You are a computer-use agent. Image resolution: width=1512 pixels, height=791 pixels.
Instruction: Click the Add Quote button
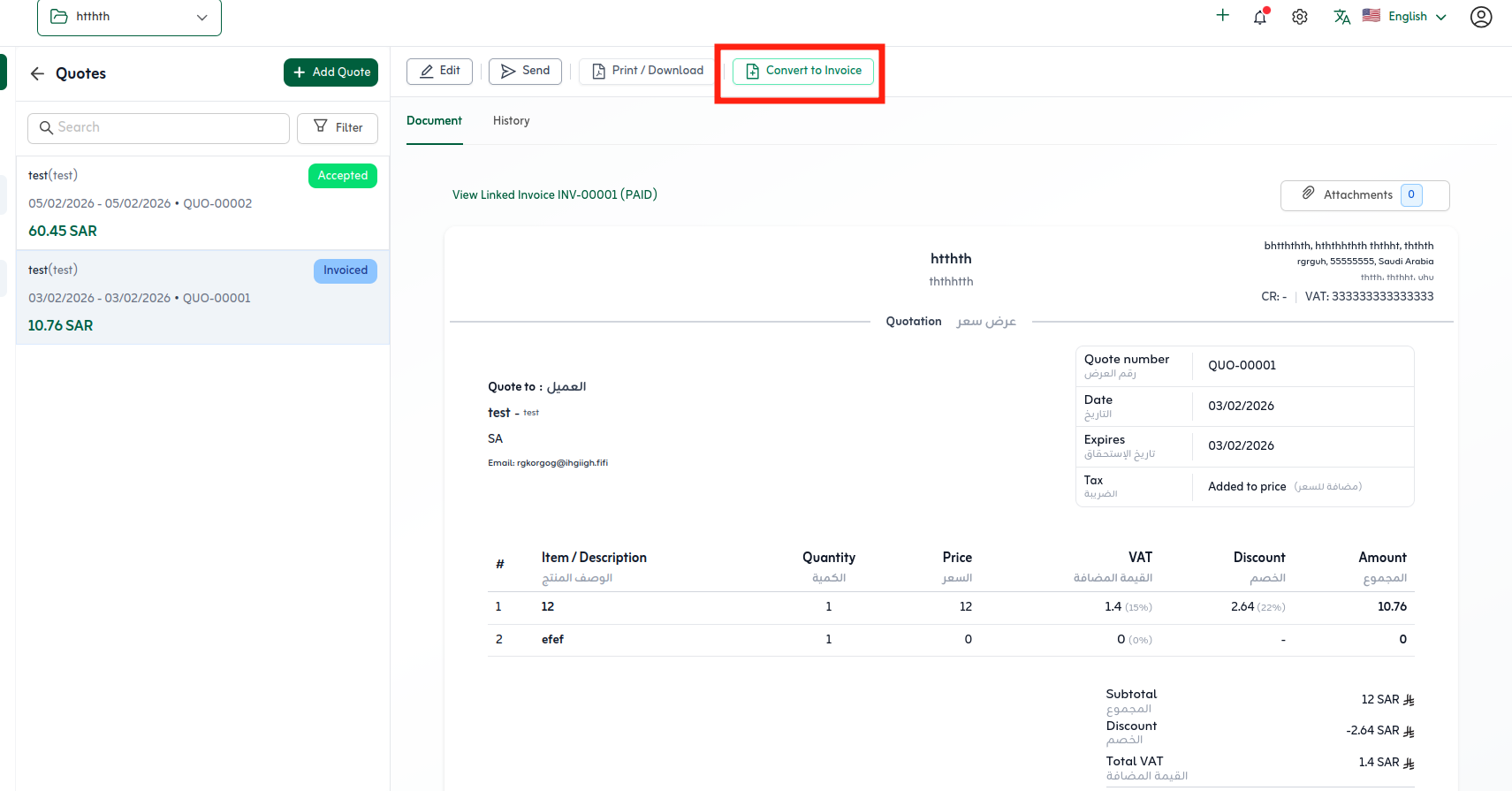[331, 72]
